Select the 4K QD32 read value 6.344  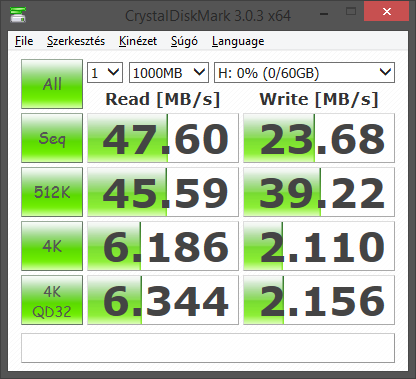(x=163, y=300)
